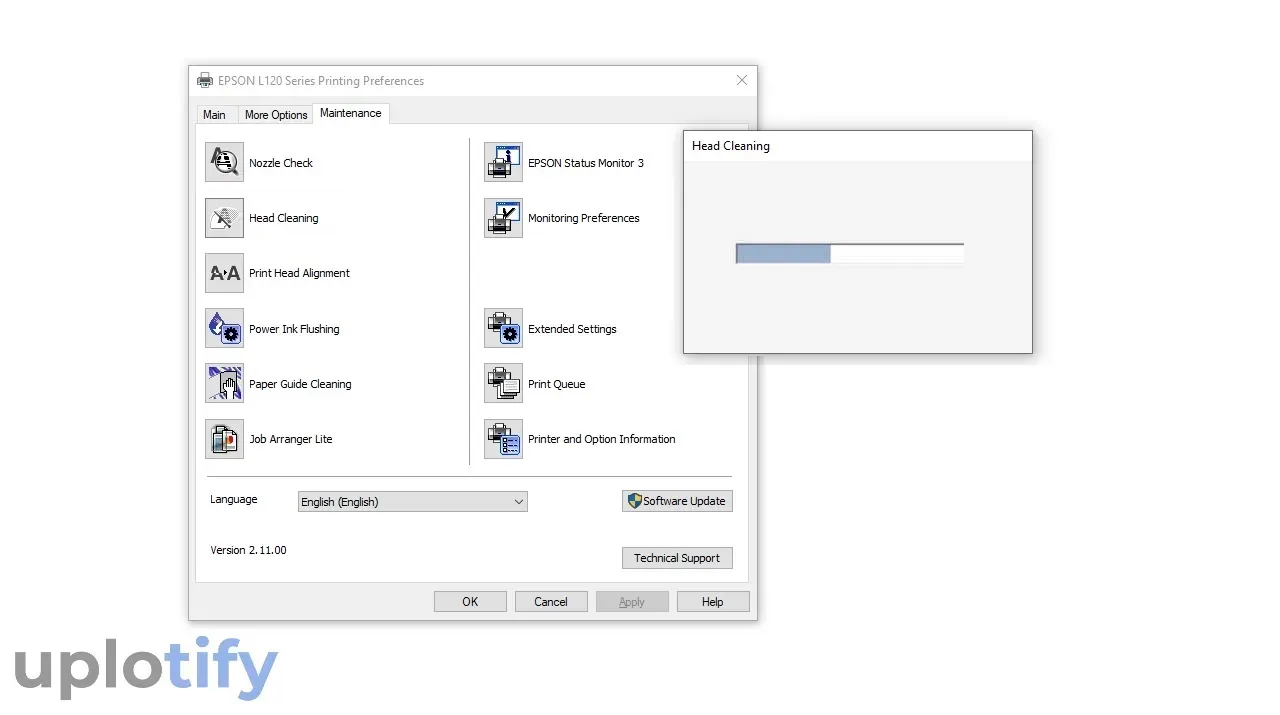Image resolution: width=1280 pixels, height=715 pixels.
Task: Click the Technical Support button
Action: point(677,558)
